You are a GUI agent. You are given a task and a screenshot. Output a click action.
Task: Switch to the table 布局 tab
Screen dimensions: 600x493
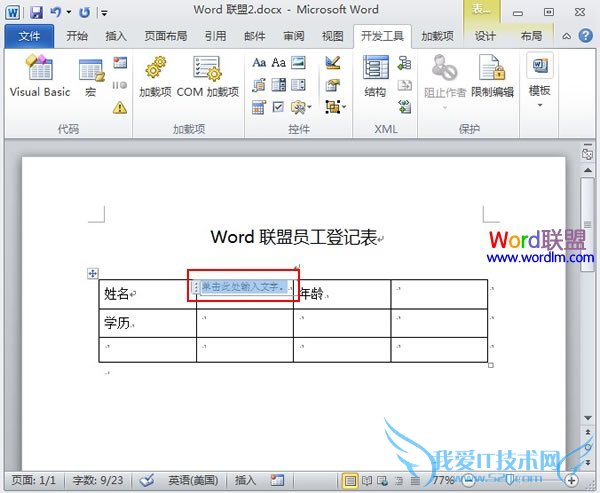tap(531, 36)
